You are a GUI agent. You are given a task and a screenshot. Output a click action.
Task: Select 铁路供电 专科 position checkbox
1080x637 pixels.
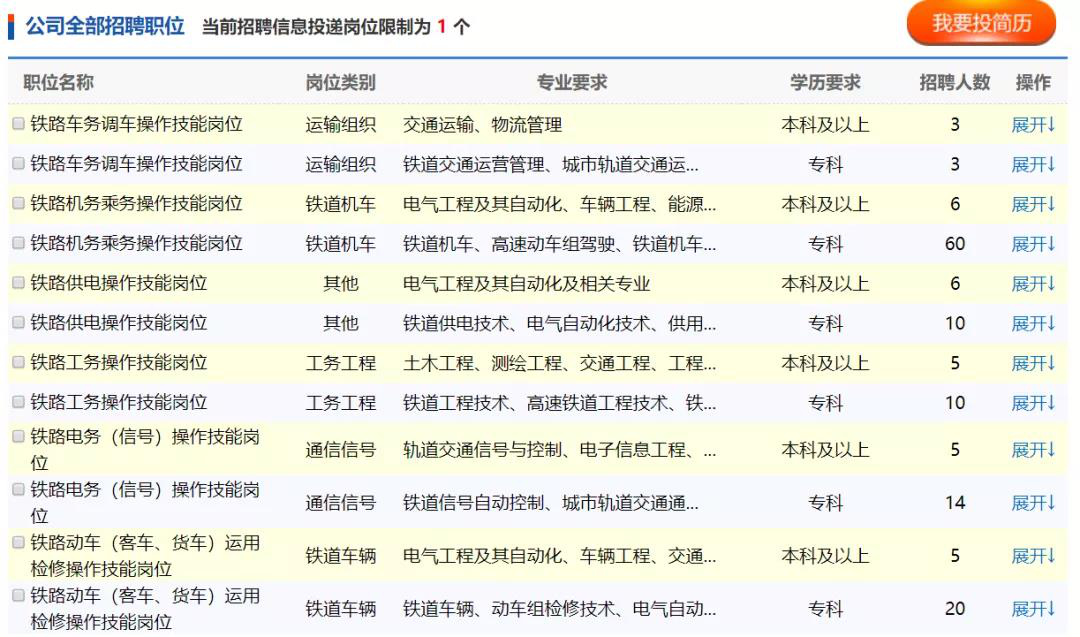point(18,323)
